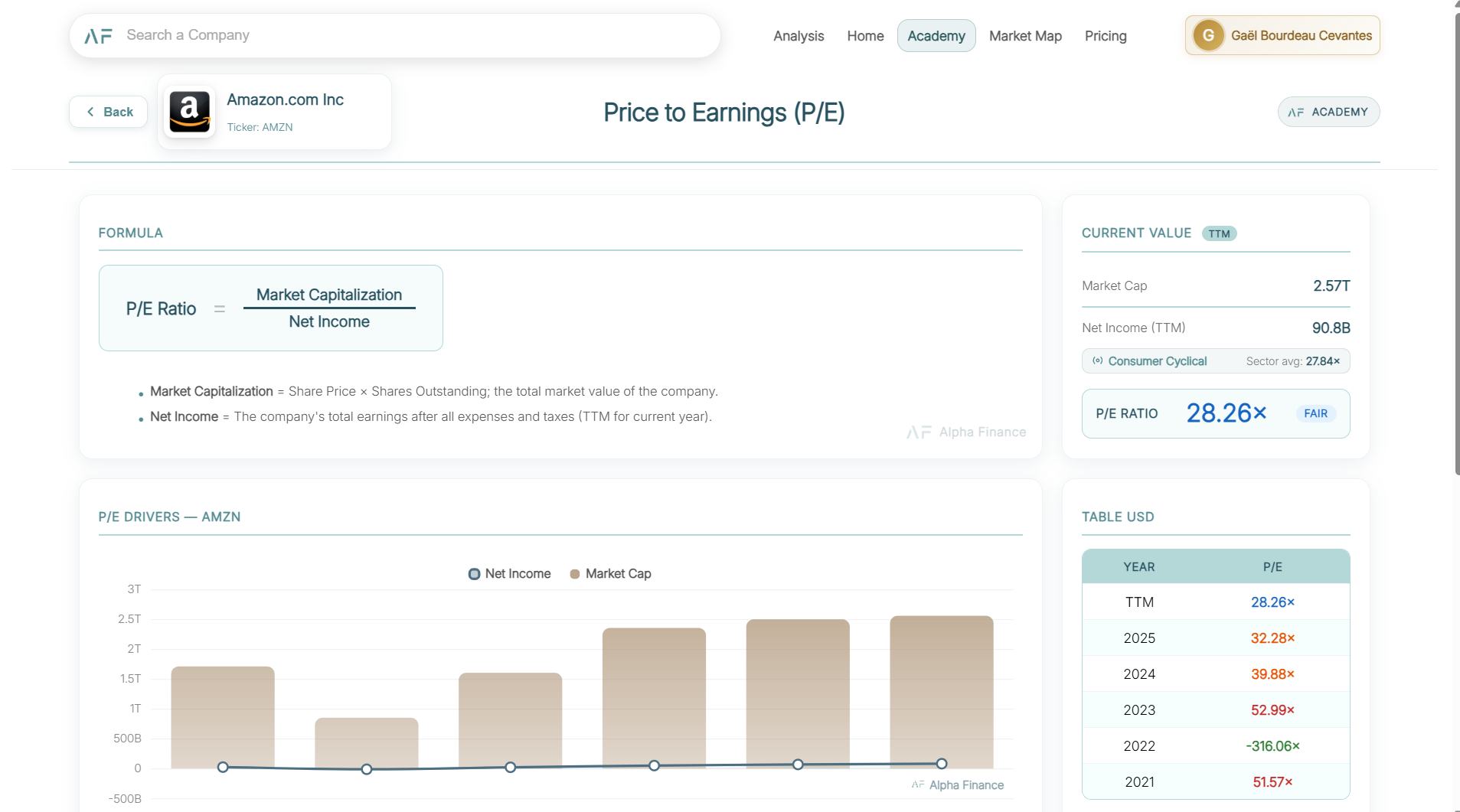
Task: Click the 28.26× P/E ratio value
Action: click(x=1226, y=413)
